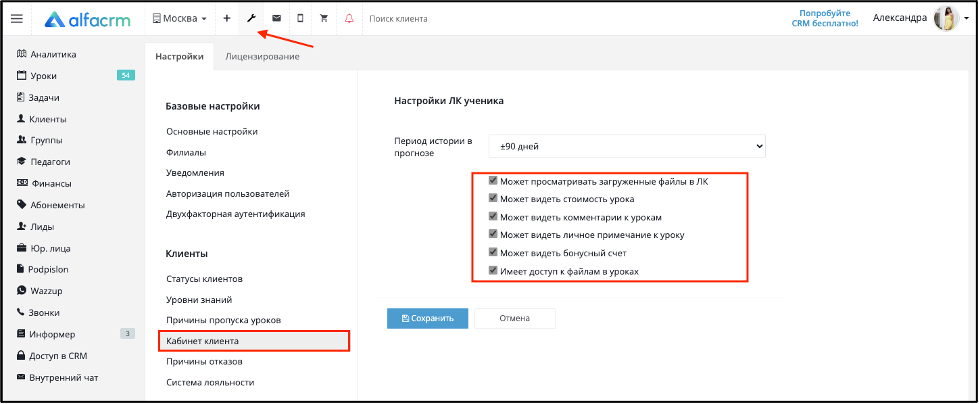Open the '±90 дней' period dropdown

pyautogui.click(x=626, y=146)
